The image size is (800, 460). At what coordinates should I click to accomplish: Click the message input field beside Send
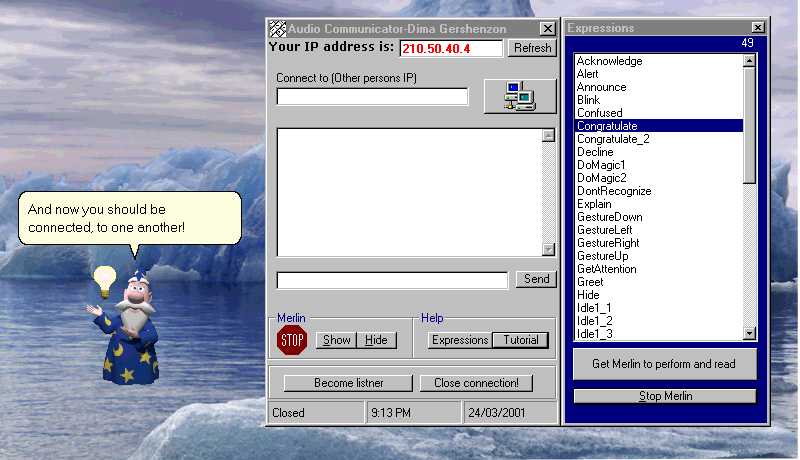[392, 280]
